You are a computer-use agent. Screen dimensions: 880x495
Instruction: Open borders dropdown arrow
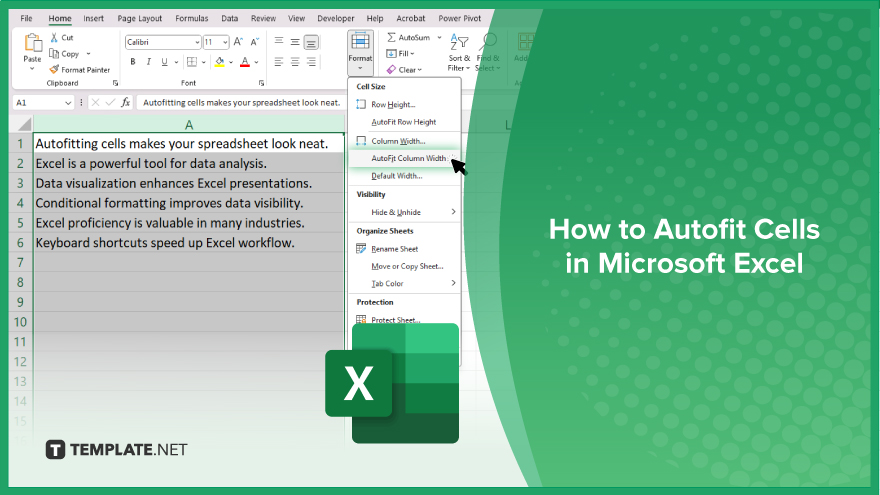point(203,62)
